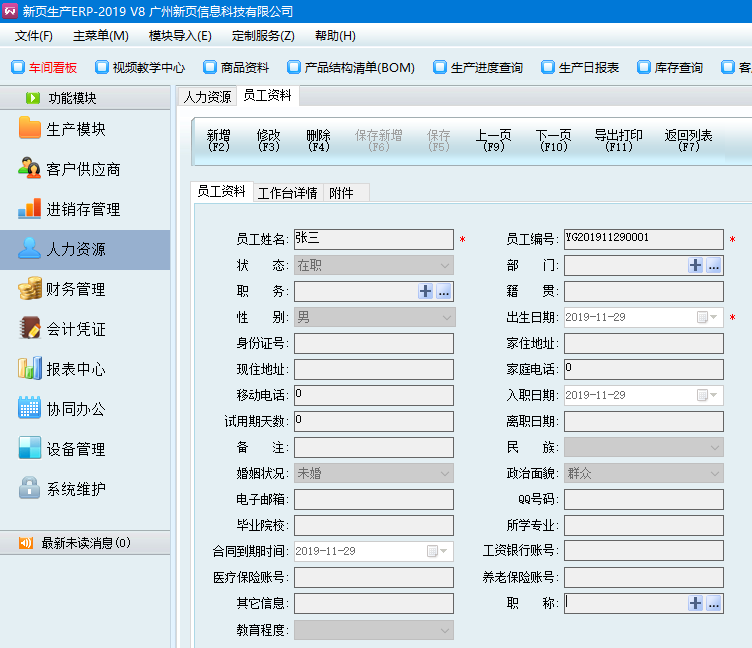The height and width of the screenshot is (648, 752).
Task: Expand the 婚姻状况 combo box
Action: click(445, 473)
